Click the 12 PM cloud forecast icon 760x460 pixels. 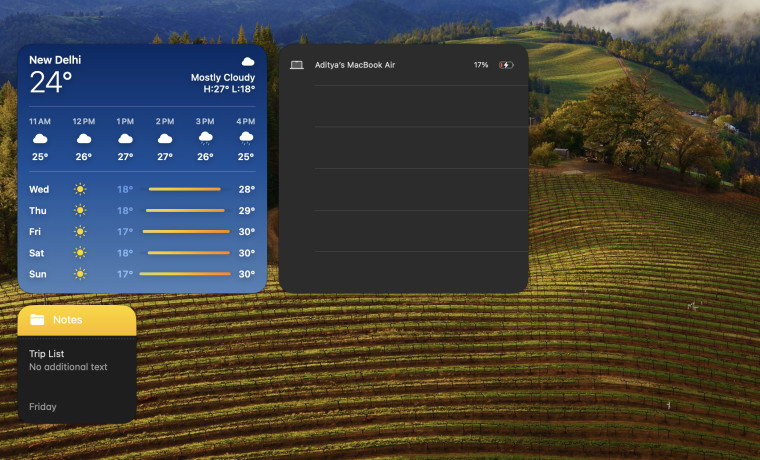[x=84, y=139]
